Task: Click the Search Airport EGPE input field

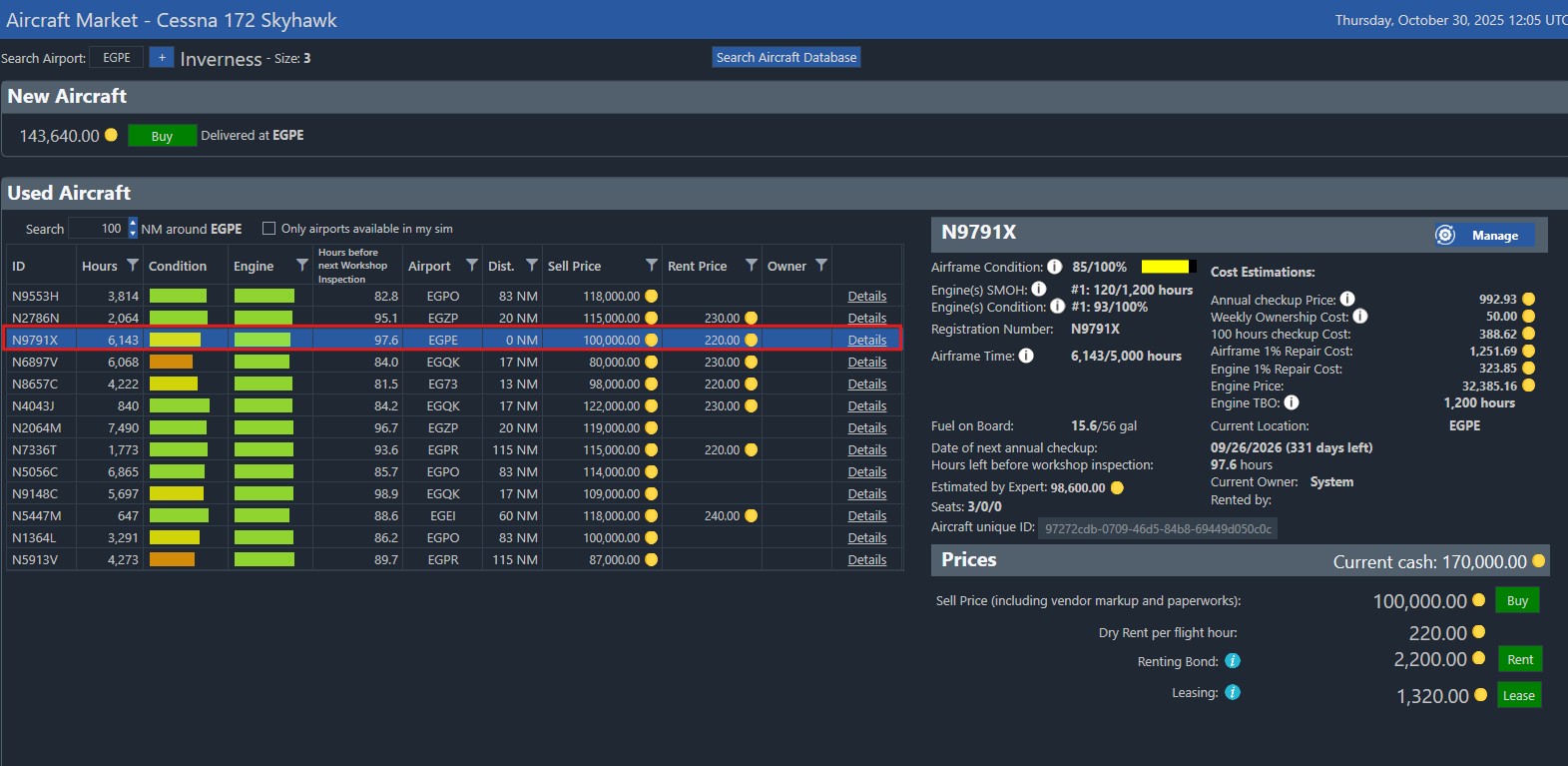Action: tap(117, 58)
